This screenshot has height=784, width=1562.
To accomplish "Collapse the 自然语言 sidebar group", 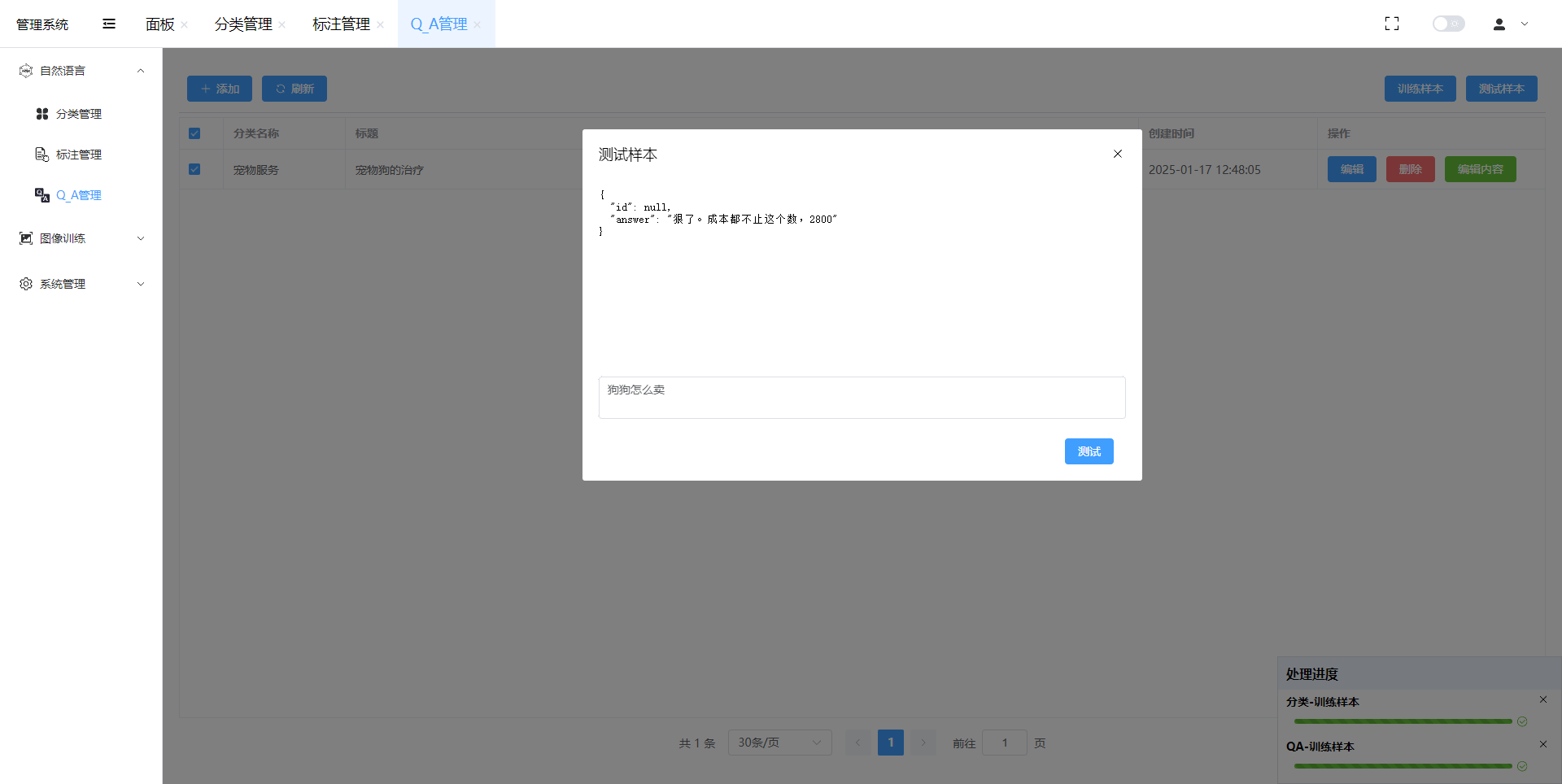I will click(x=81, y=71).
